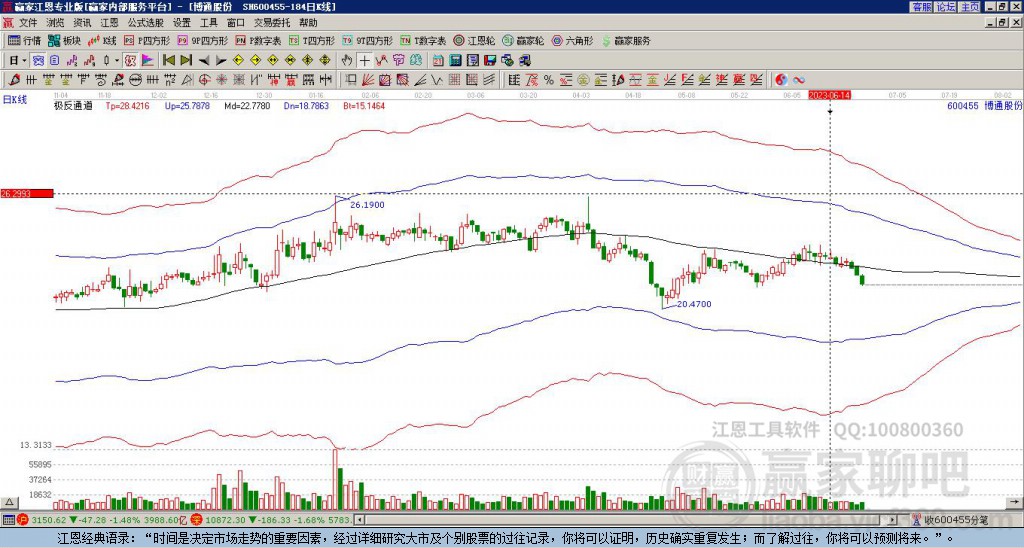Click the 客服 customer service button
The image size is (1024, 548).
pyautogui.click(x=922, y=7)
